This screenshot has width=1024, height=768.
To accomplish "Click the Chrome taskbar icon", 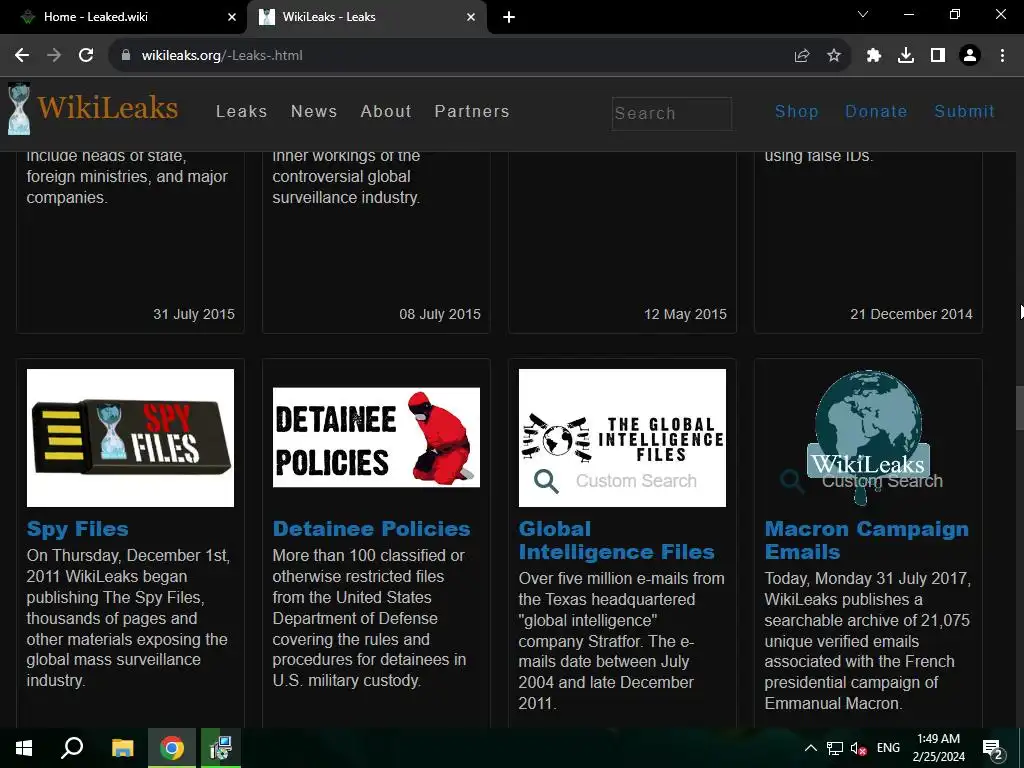I will tap(172, 748).
